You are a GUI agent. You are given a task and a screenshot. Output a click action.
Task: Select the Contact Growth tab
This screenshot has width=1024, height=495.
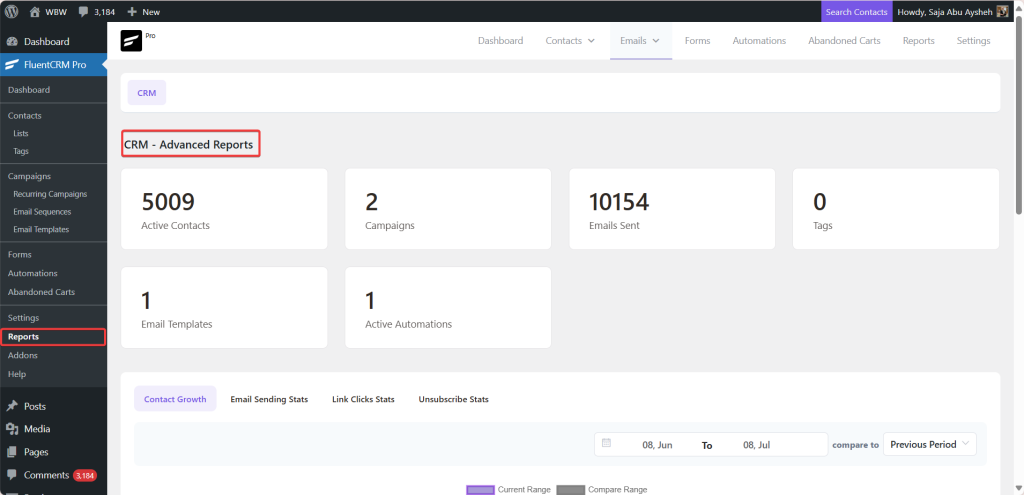pos(175,399)
